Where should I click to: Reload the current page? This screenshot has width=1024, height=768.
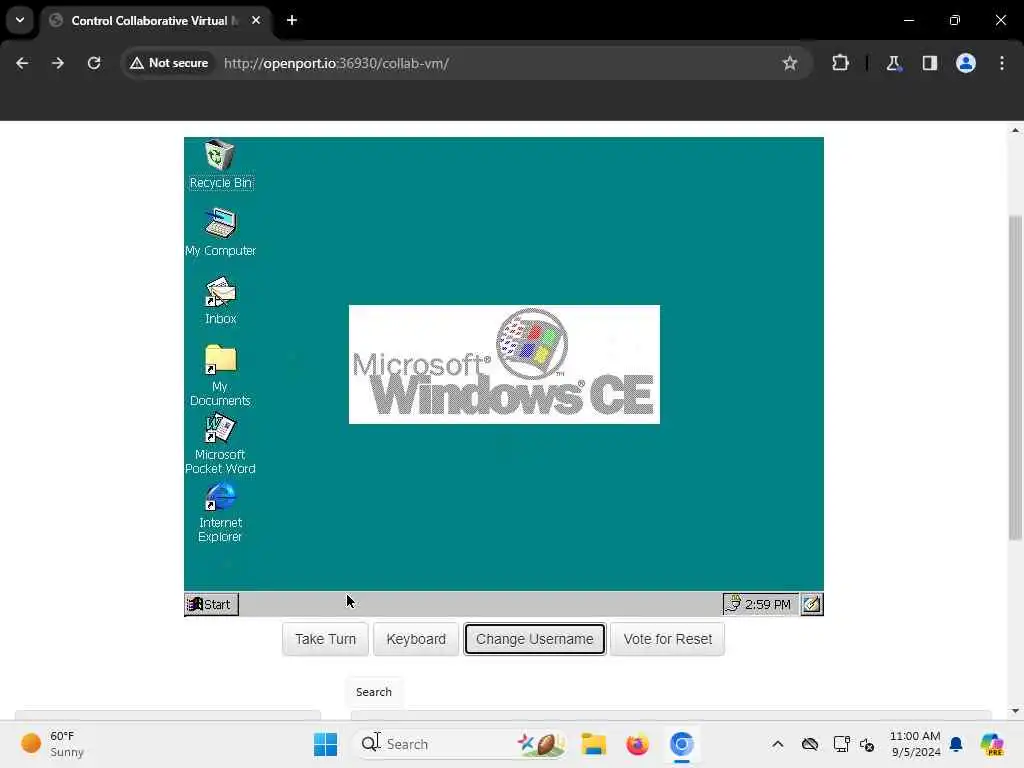[94, 63]
